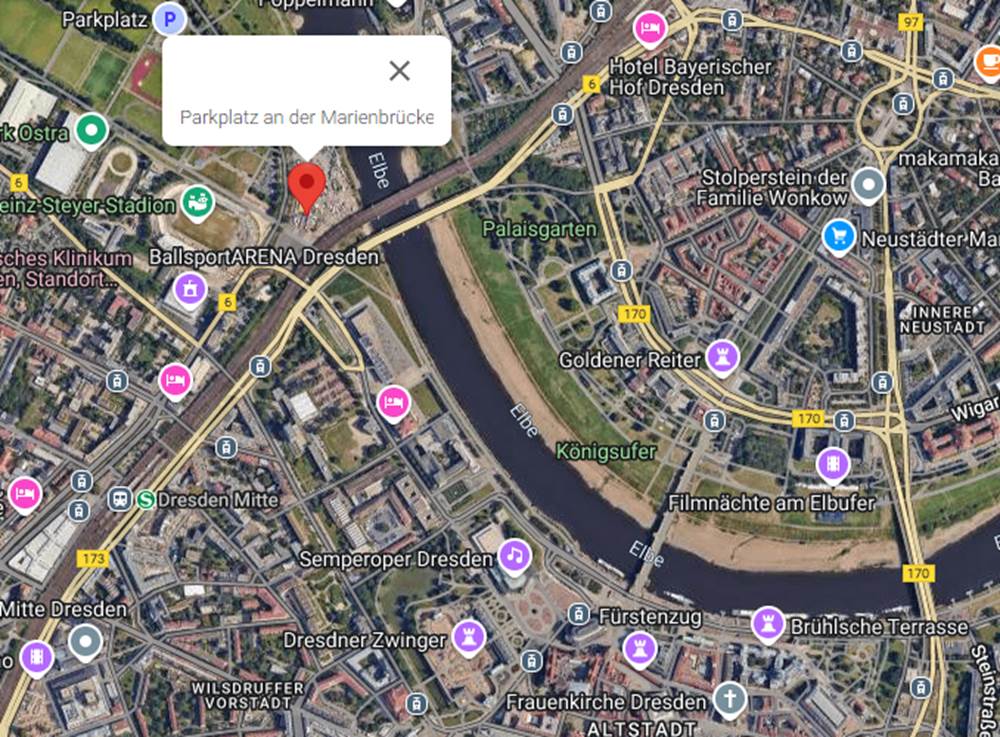Open the Heinz-Steyer-Stadion green stadium marker
Screen dimensions: 1000x737
tap(198, 203)
